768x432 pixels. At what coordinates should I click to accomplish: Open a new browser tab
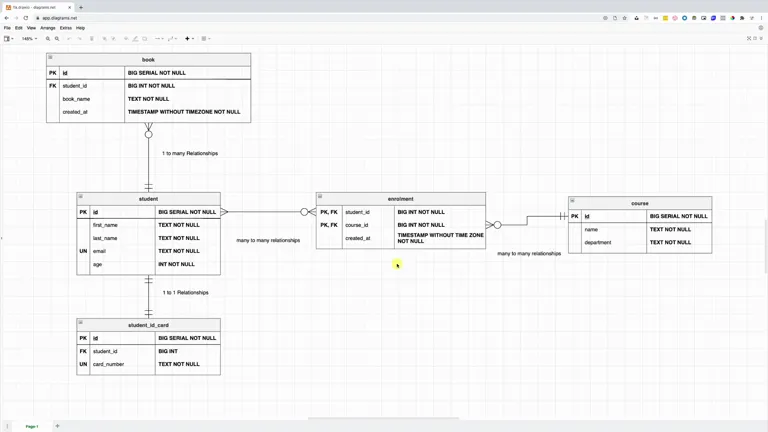pos(81,7)
